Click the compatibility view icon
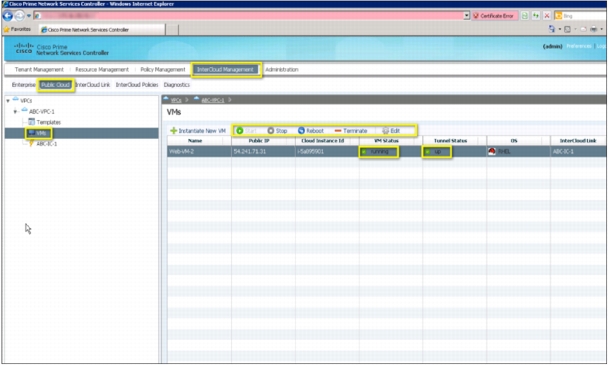Viewport: 609px width, 367px height. point(525,16)
